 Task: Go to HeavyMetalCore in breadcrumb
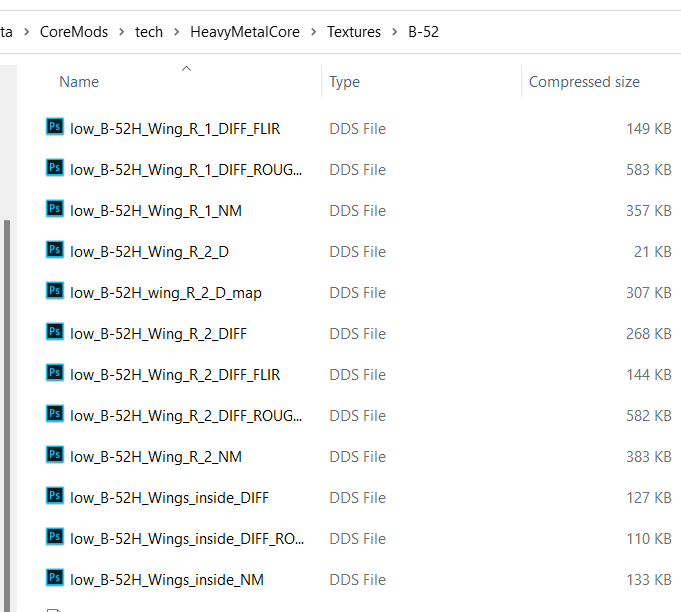[245, 32]
